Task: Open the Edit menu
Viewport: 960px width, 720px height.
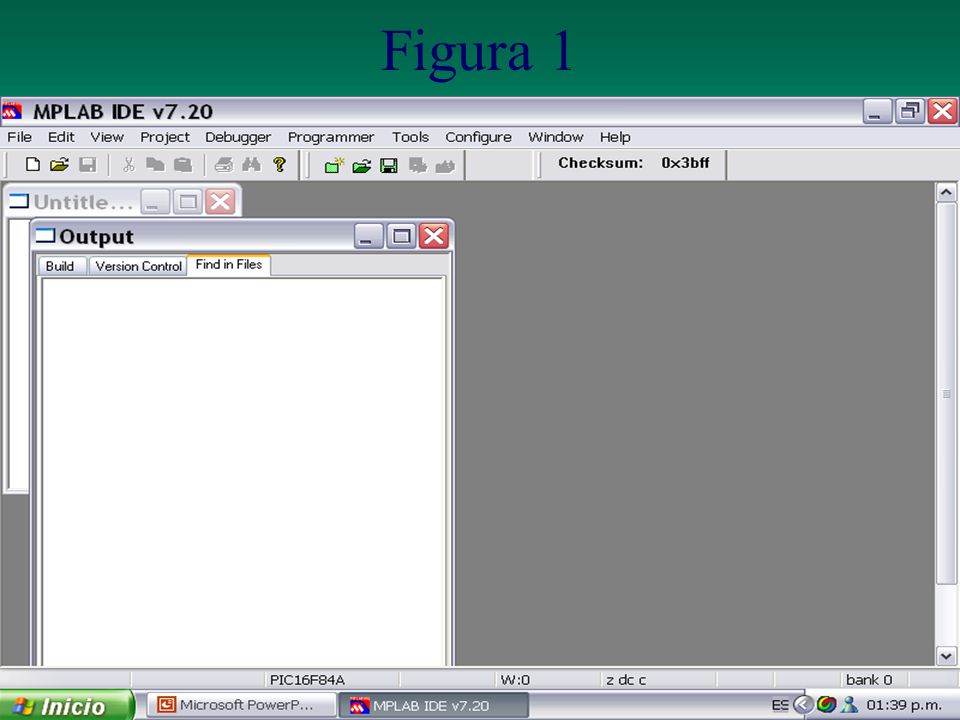Action: pos(61,137)
